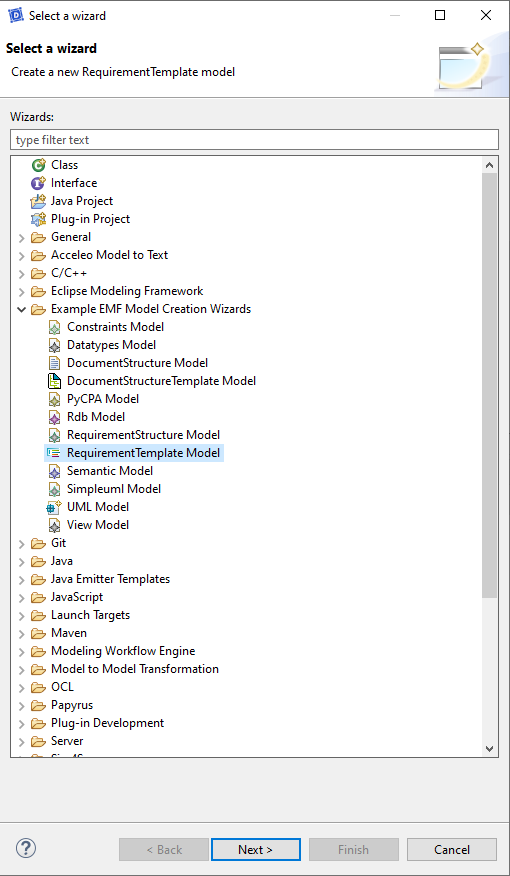Viewport: 510px width, 876px height.
Task: Click the Simpleuml Model icon
Action: tap(54, 489)
